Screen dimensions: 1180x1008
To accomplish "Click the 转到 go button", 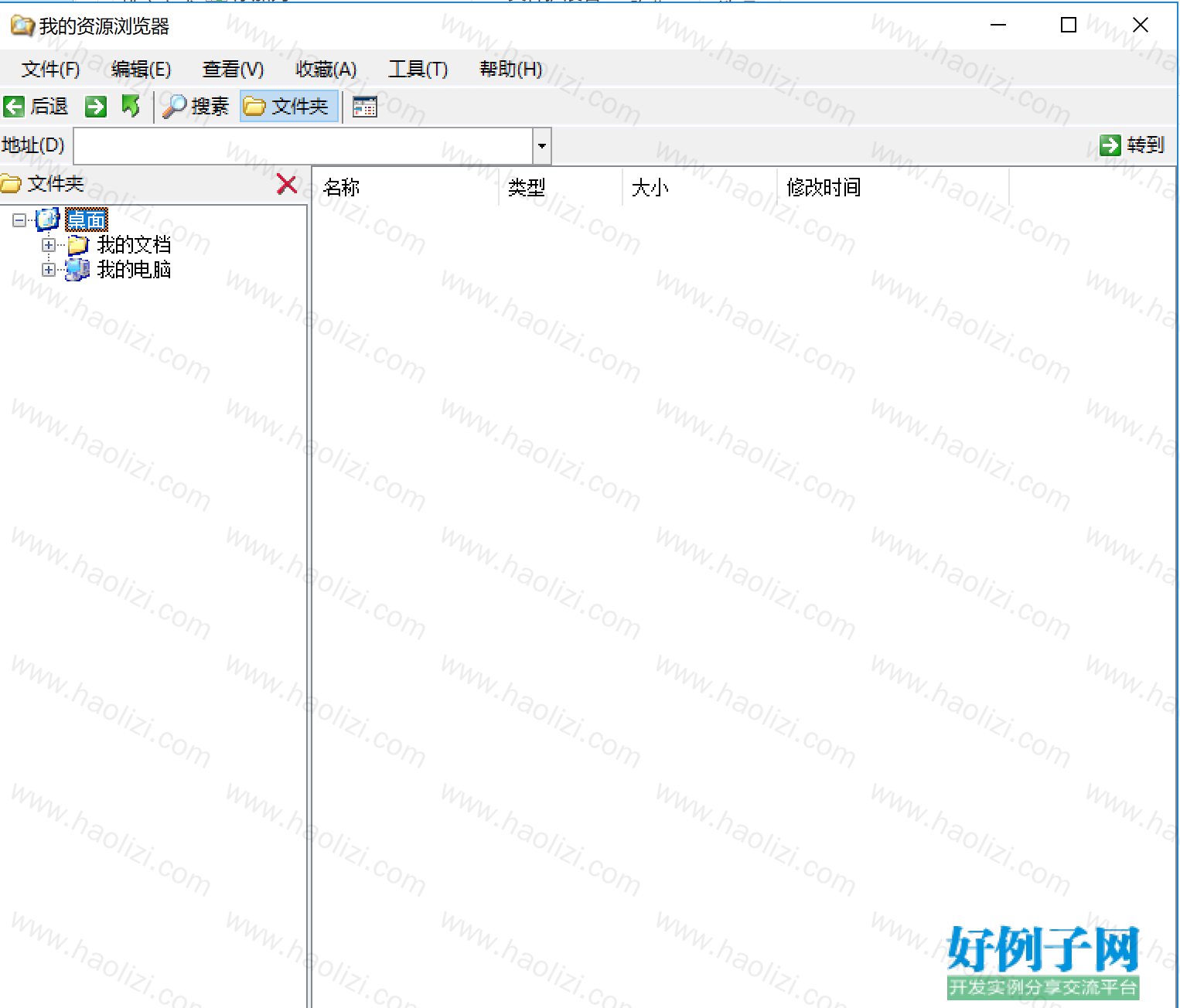I will (1132, 145).
